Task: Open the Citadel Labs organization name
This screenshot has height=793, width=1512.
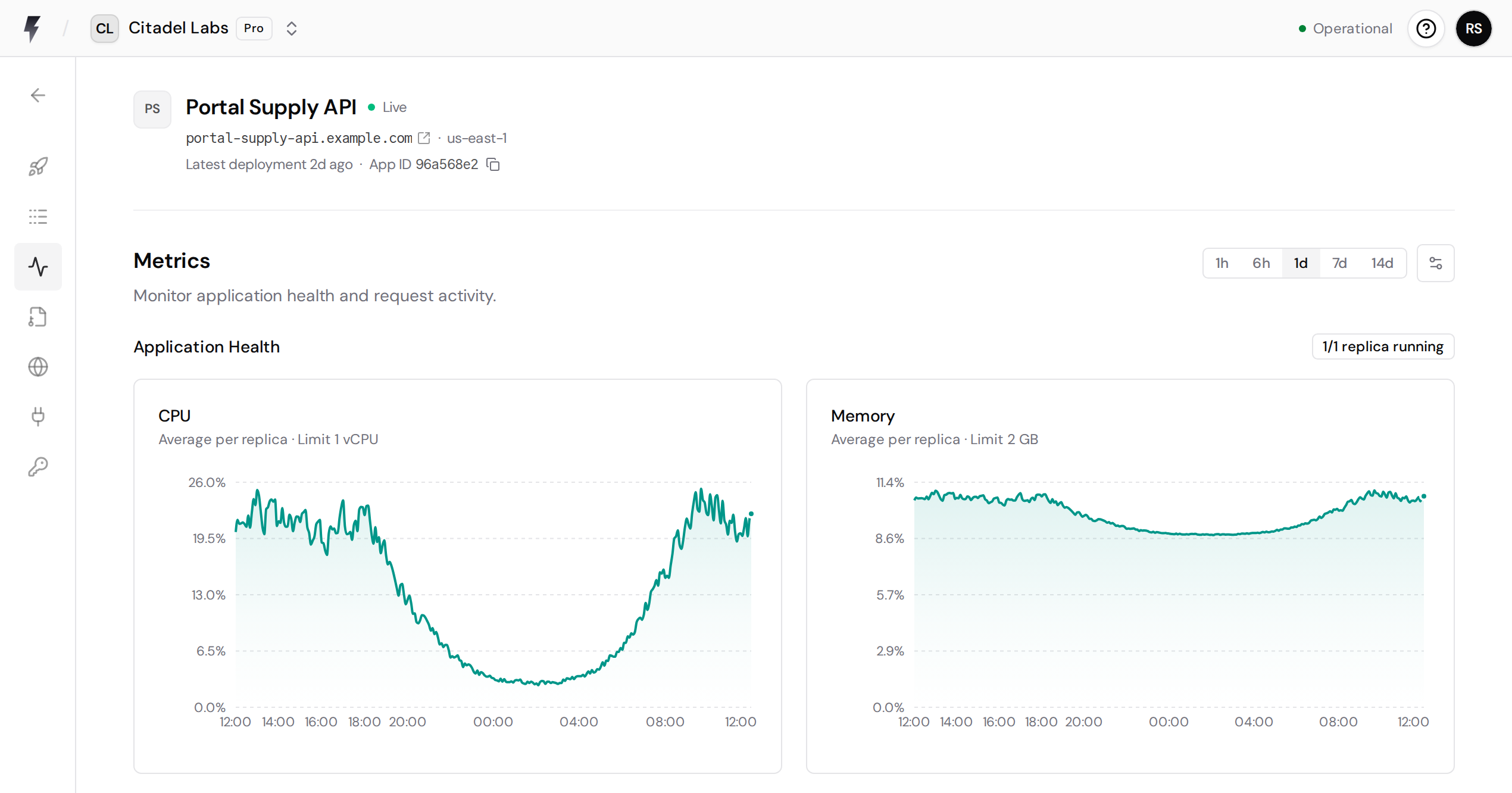Action: (x=178, y=28)
